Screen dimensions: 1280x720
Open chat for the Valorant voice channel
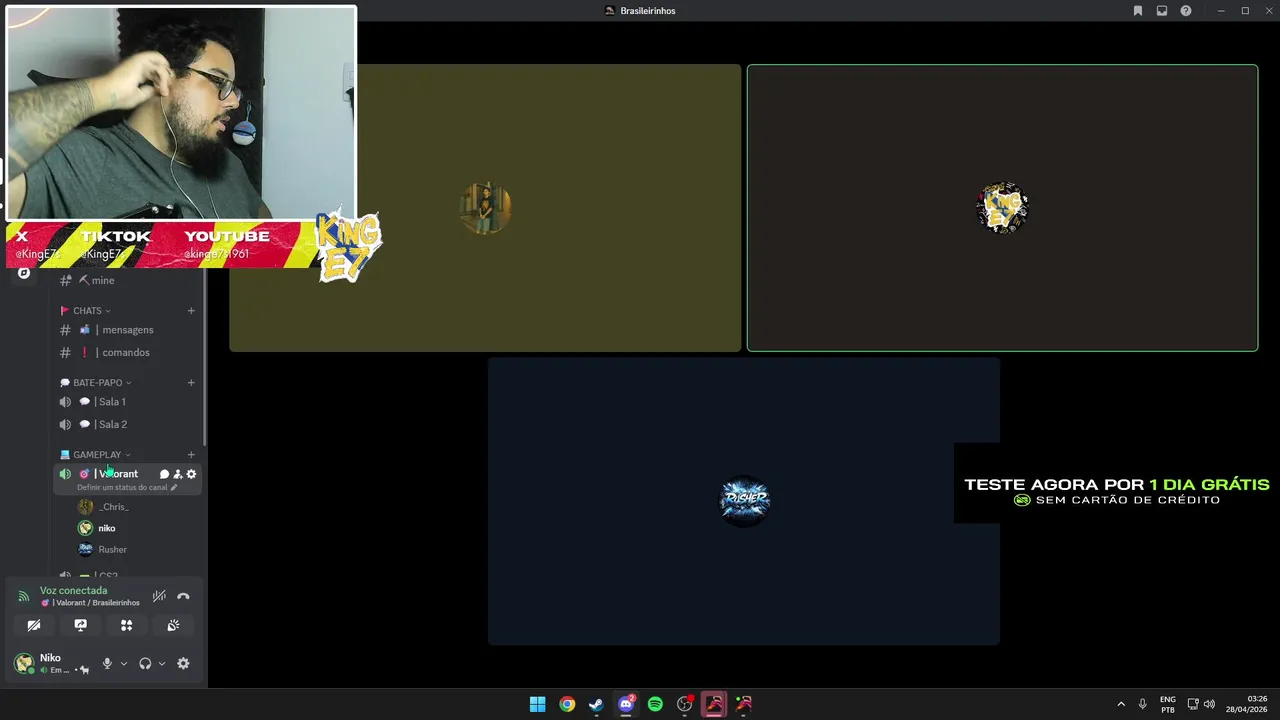164,474
